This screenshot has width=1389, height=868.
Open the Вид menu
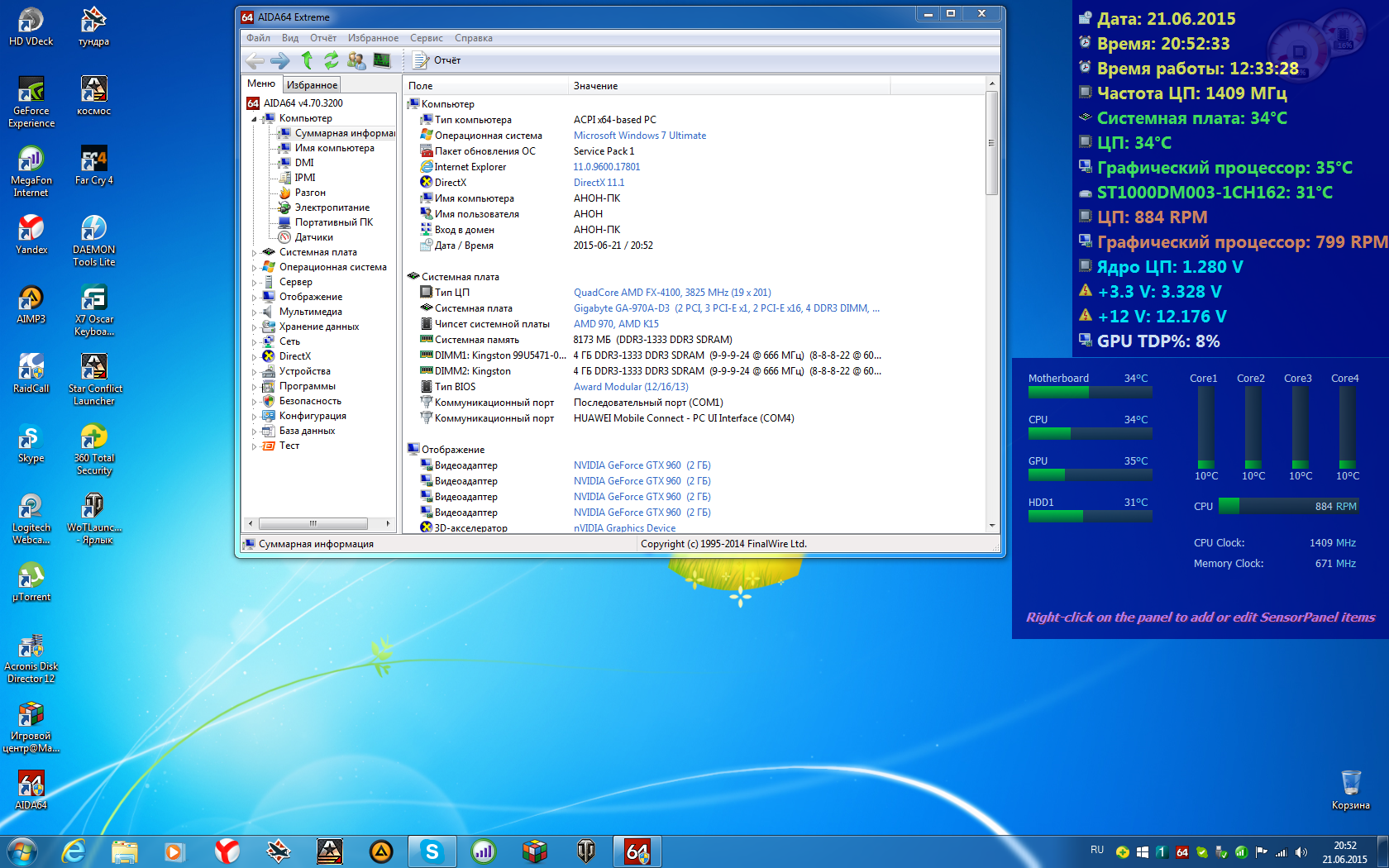[x=289, y=38]
